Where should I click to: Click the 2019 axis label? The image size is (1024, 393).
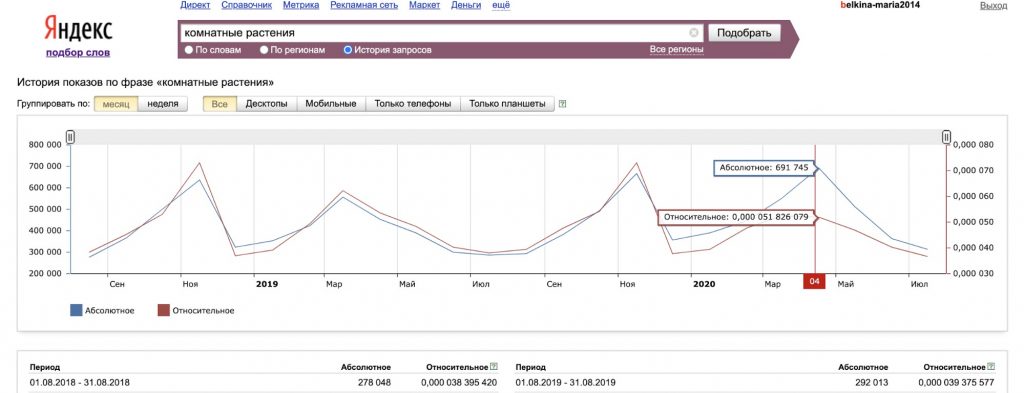point(267,285)
